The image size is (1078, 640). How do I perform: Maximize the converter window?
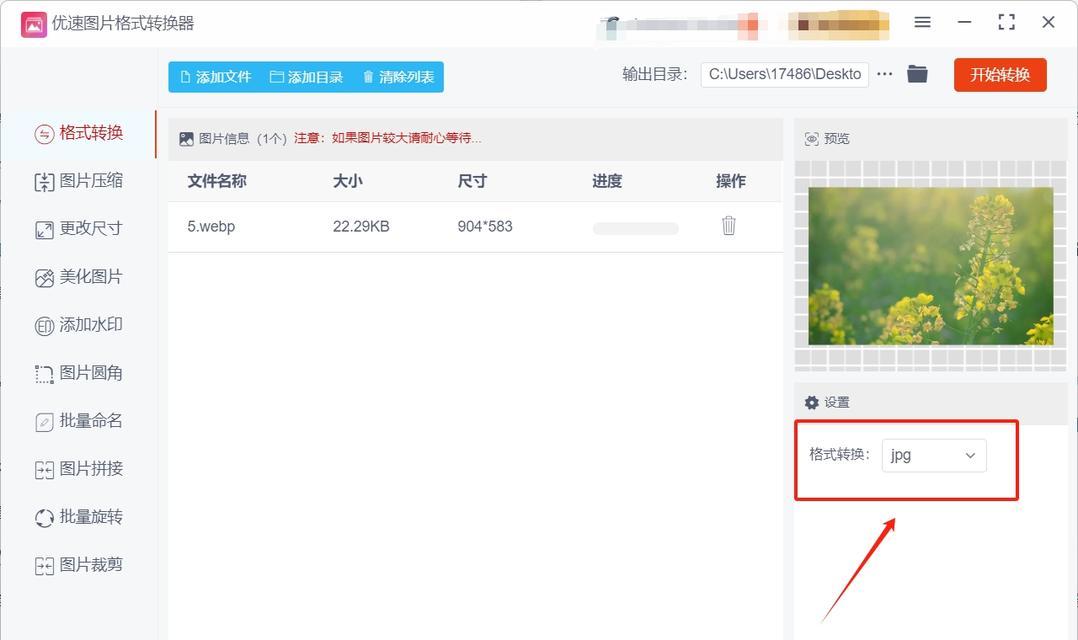pos(1006,23)
